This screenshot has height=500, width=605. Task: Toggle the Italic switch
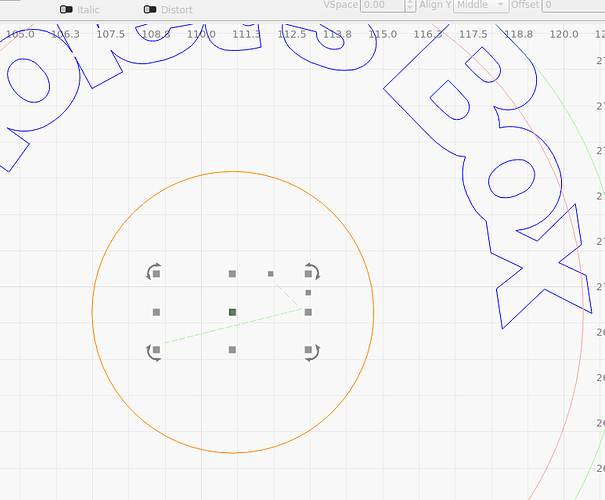[x=66, y=9]
